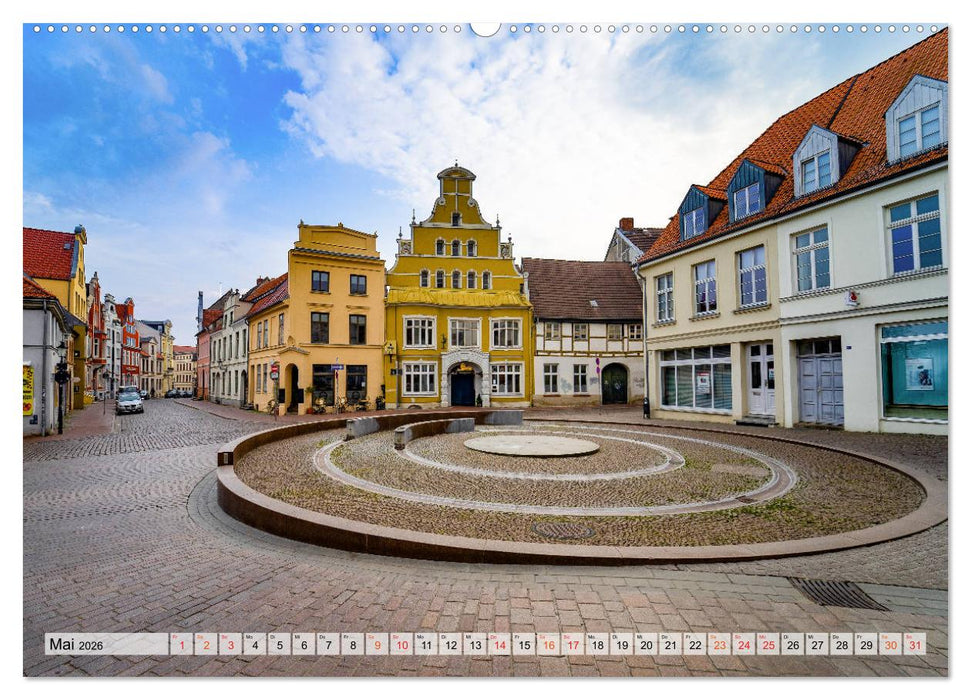Click the year 2026 next to Mai
This screenshot has width=971, height=700.
coord(89,645)
